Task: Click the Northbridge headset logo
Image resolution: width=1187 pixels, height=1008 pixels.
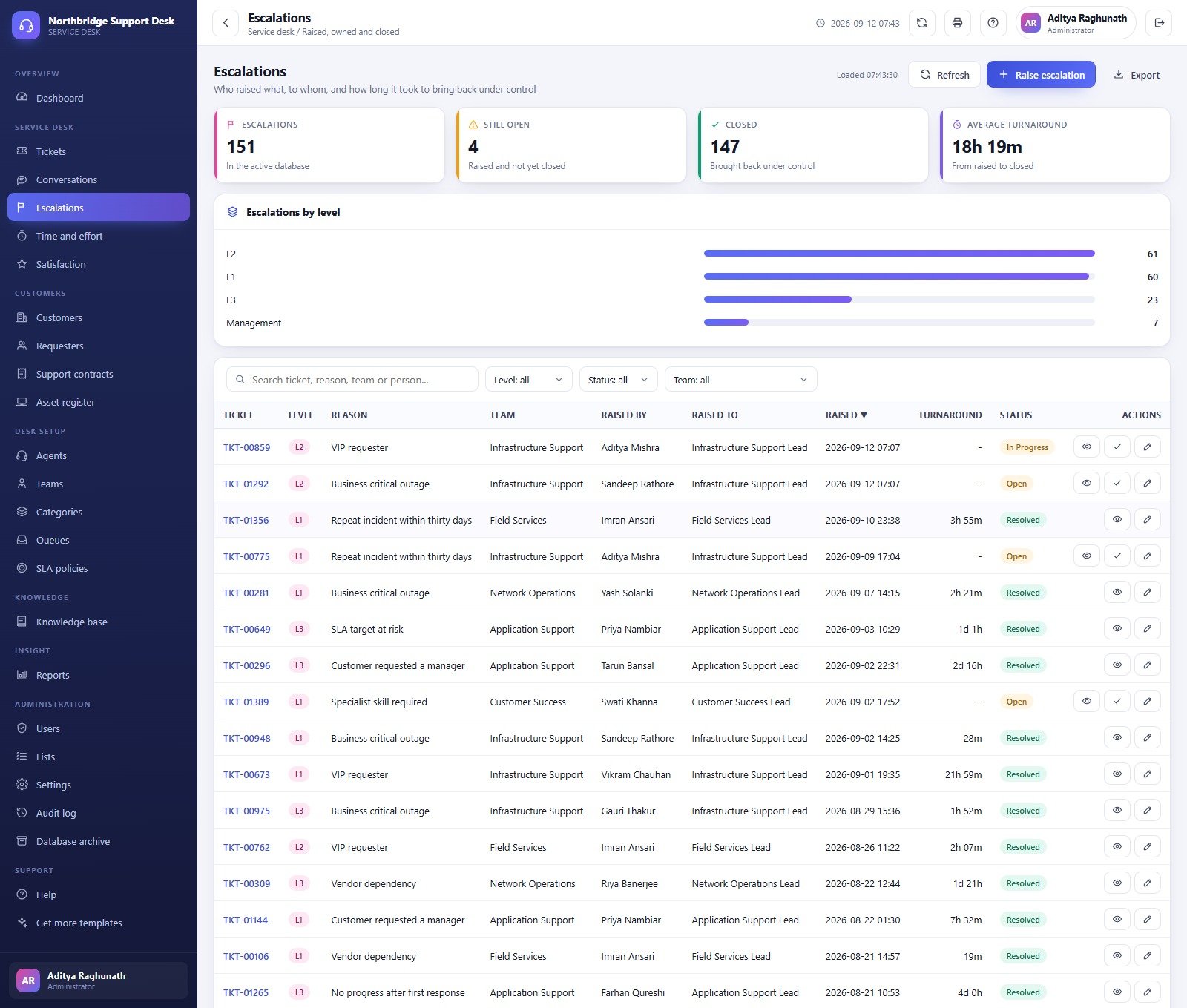Action: coord(26,25)
